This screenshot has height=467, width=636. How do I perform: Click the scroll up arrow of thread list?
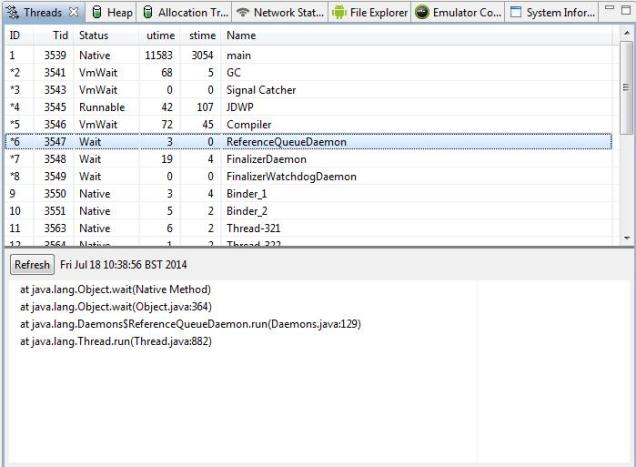pyautogui.click(x=627, y=34)
